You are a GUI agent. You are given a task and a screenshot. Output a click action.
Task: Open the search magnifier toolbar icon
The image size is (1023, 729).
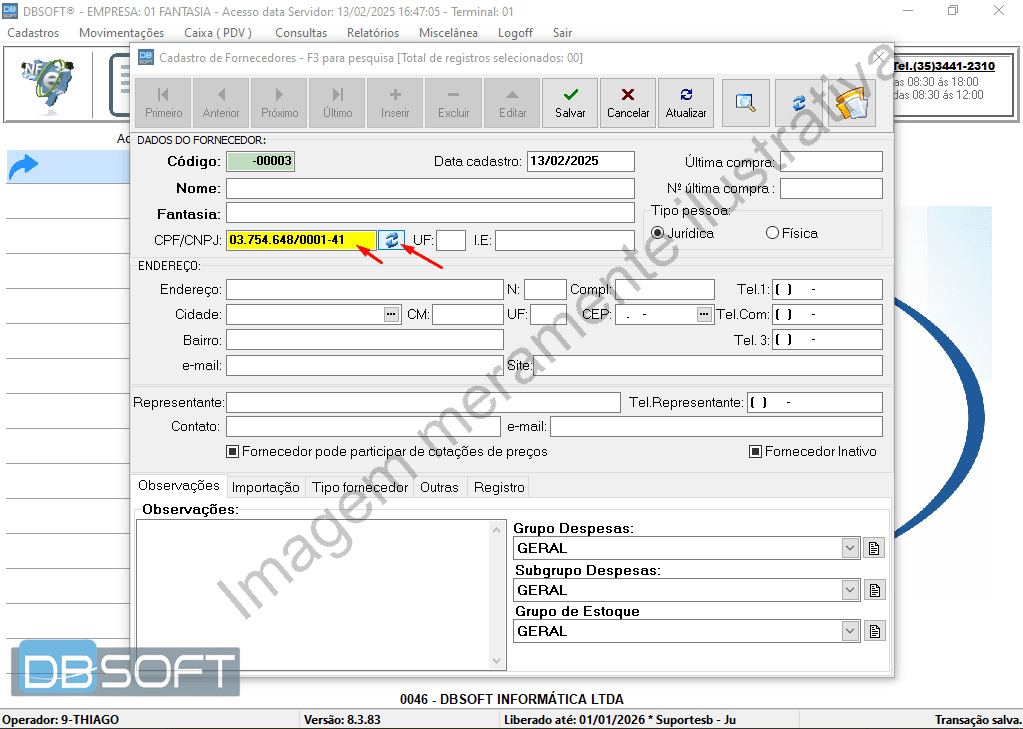[x=745, y=103]
